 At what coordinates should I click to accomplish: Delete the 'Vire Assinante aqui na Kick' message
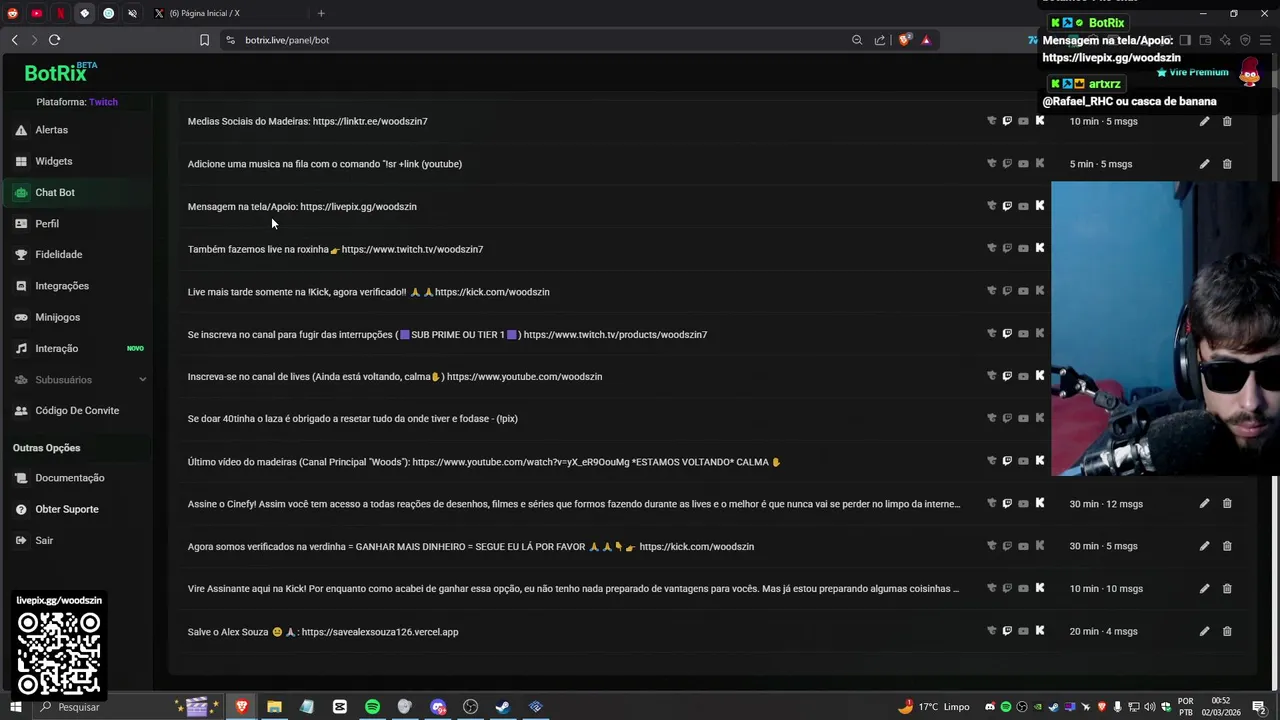1227,589
